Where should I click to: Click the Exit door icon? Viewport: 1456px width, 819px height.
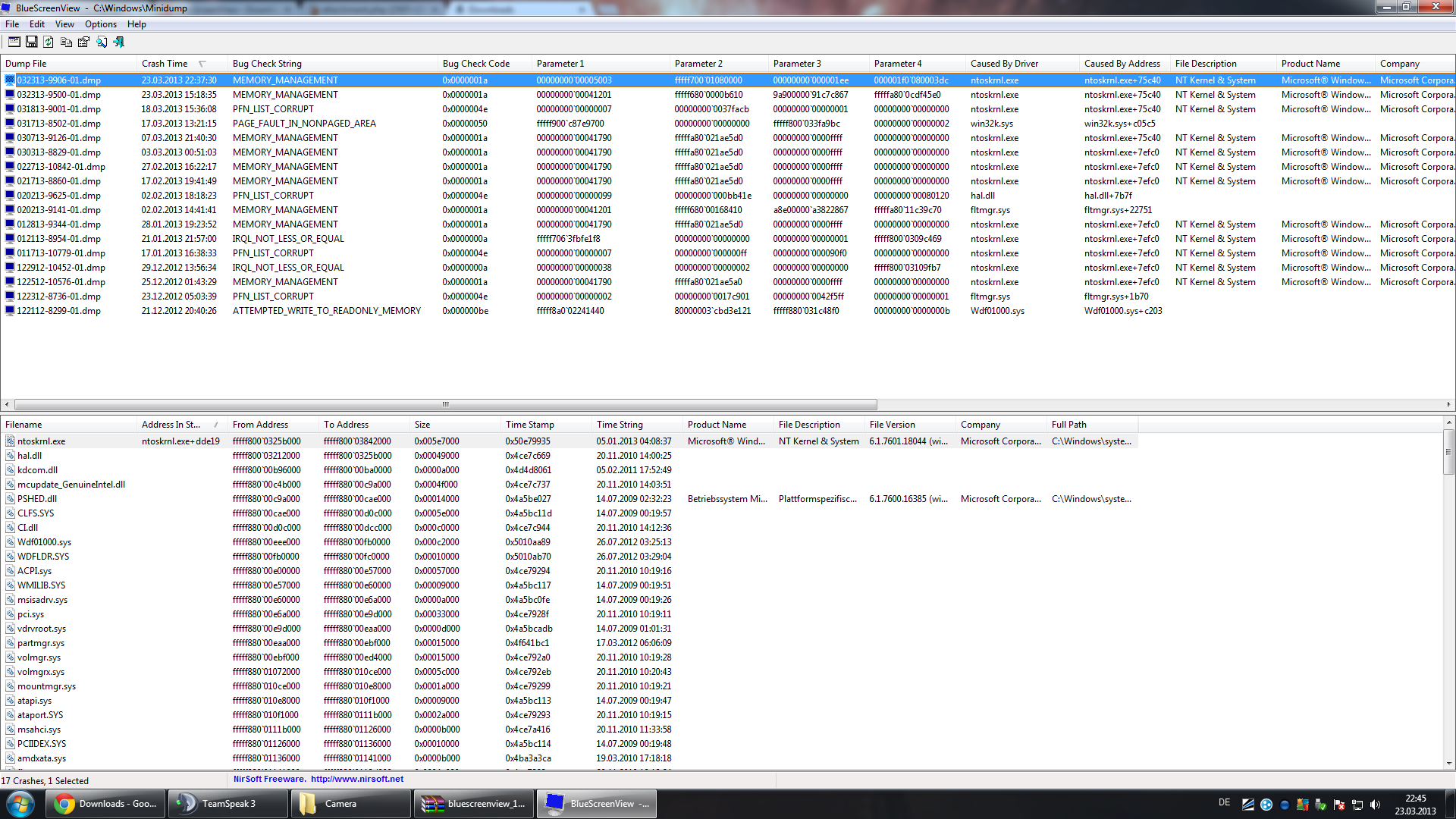point(118,42)
